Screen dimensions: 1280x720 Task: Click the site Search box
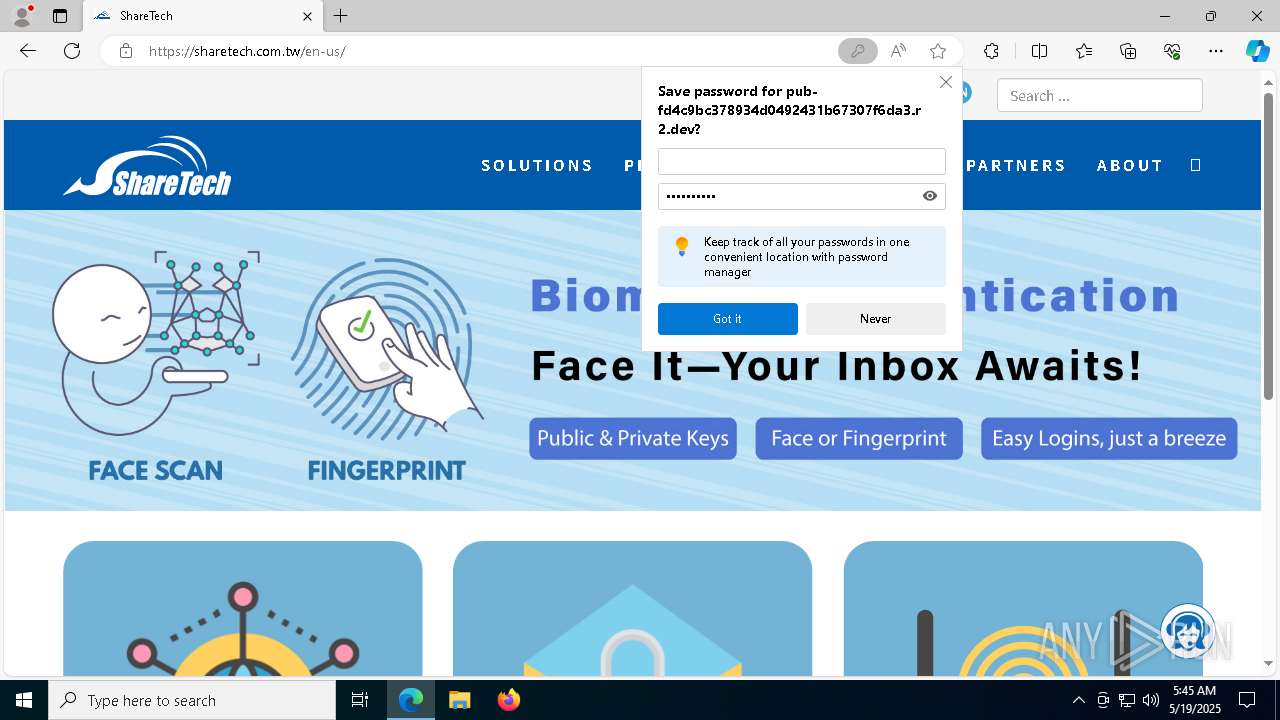pyautogui.click(x=1099, y=96)
